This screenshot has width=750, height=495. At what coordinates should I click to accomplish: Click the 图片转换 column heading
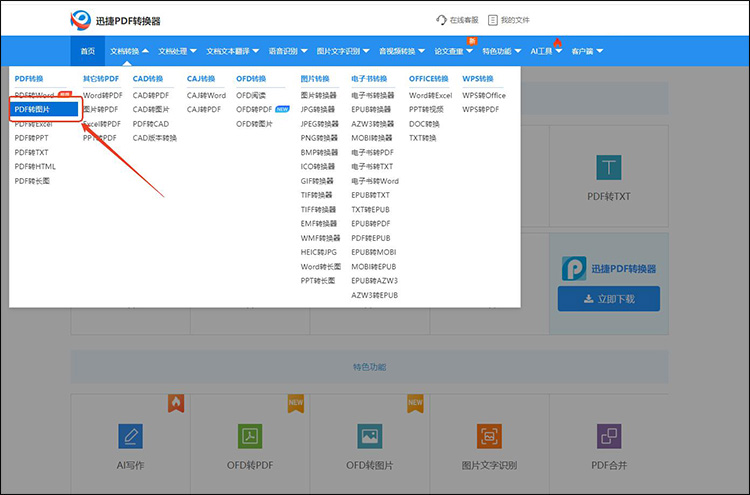click(x=315, y=79)
